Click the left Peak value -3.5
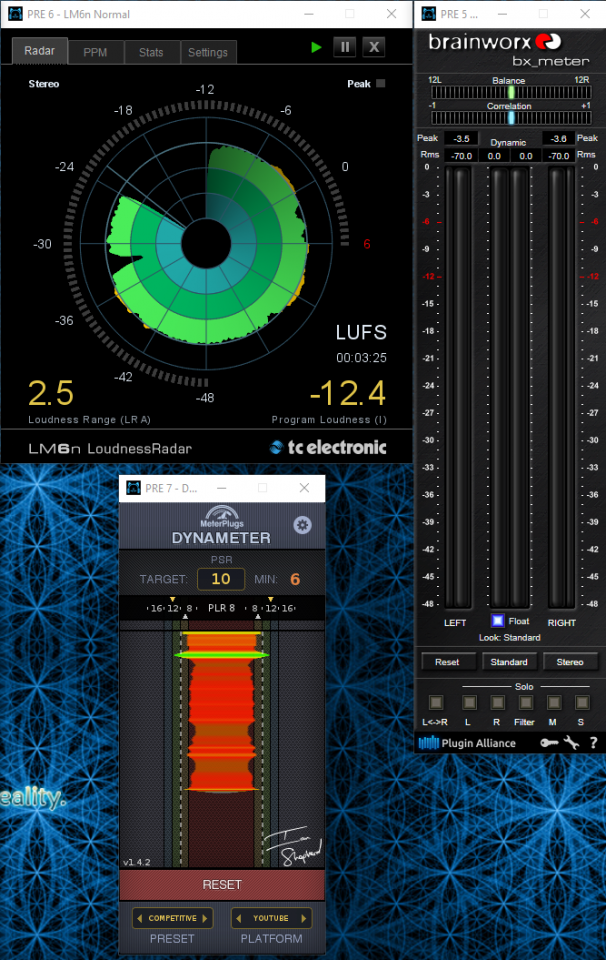 (462, 139)
